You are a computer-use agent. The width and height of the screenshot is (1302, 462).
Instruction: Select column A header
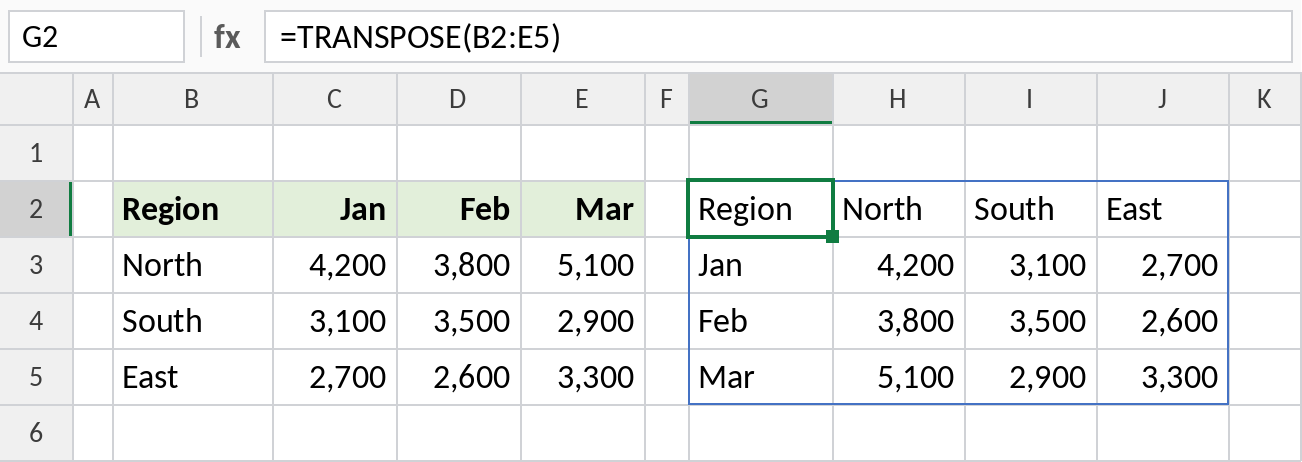pyautogui.click(x=93, y=99)
